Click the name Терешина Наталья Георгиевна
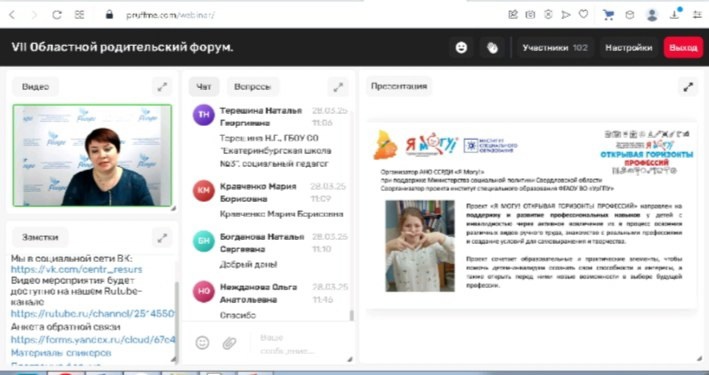The width and height of the screenshot is (709, 375). pos(261,117)
